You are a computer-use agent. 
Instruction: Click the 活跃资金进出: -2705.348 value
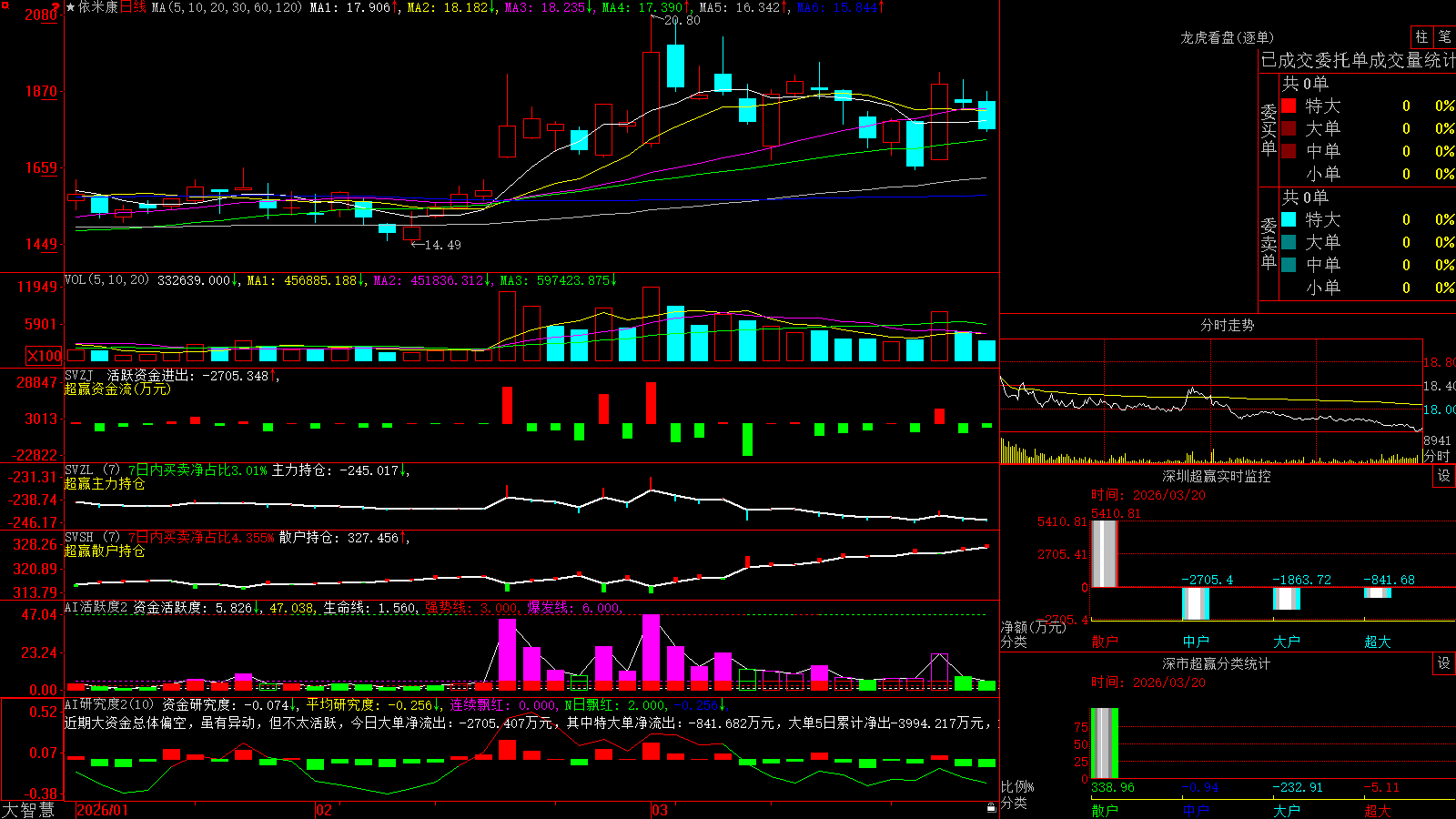pyautogui.click(x=193, y=375)
